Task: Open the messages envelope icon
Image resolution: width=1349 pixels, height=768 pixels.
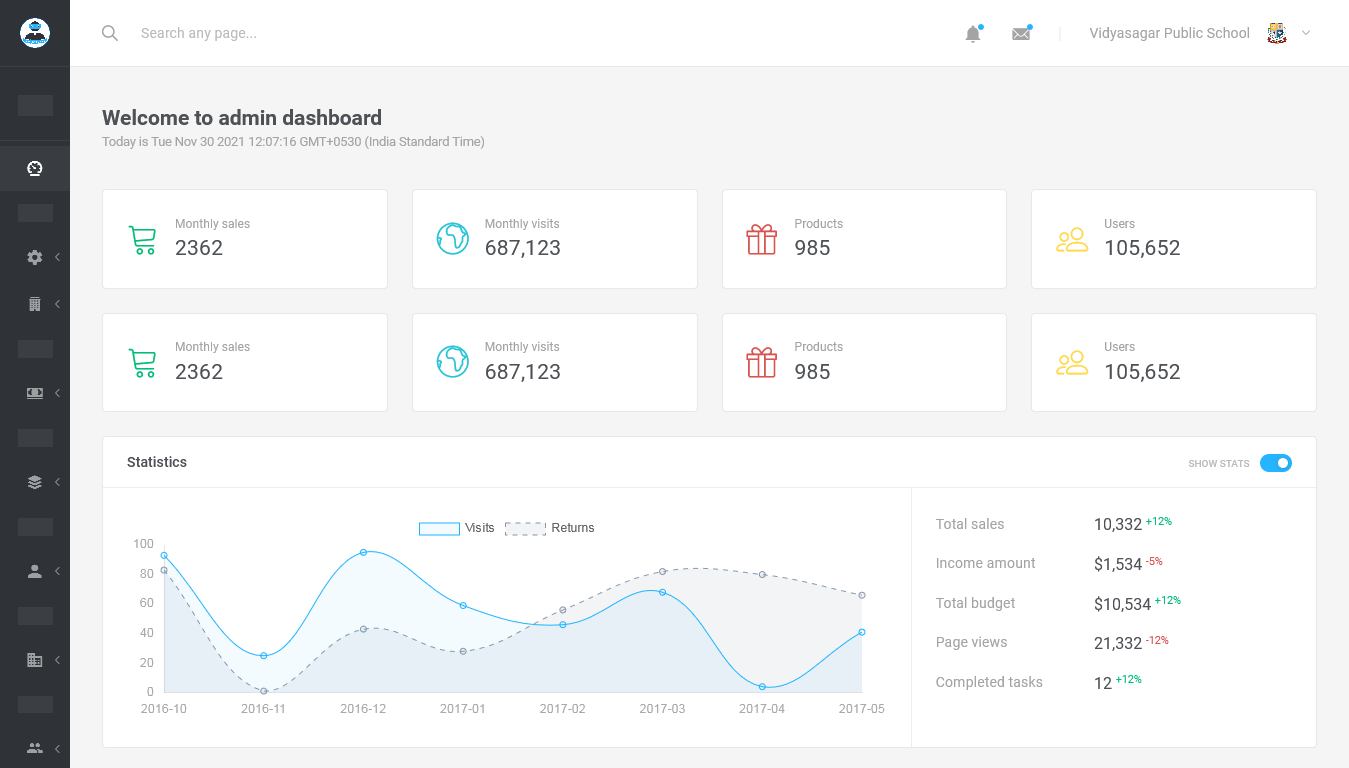Action: tap(1021, 34)
